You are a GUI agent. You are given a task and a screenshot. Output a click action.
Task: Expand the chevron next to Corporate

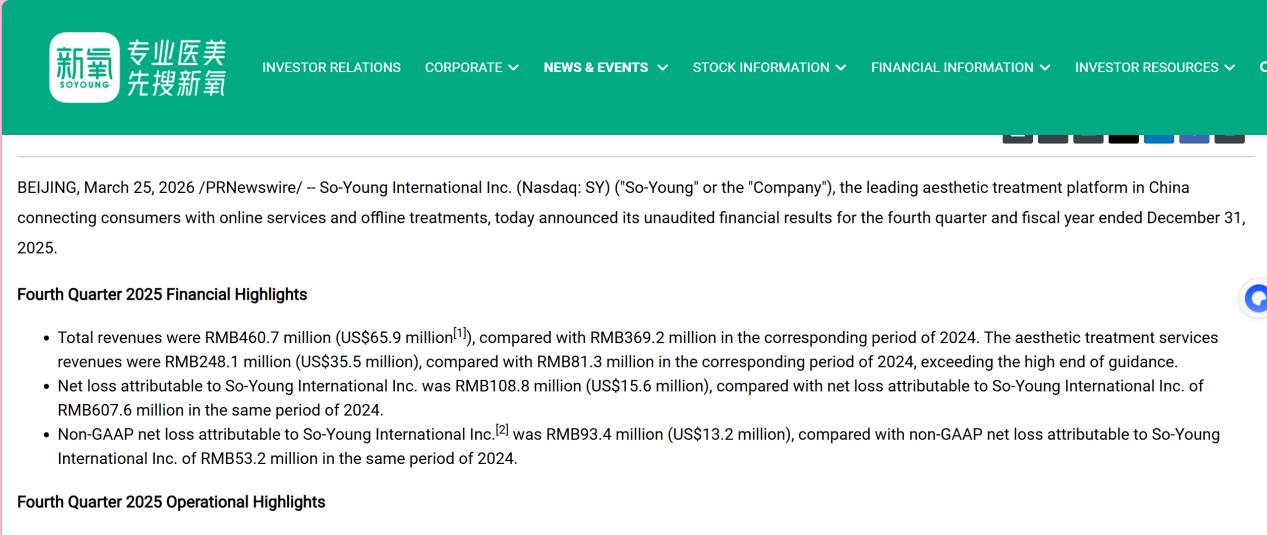(513, 68)
